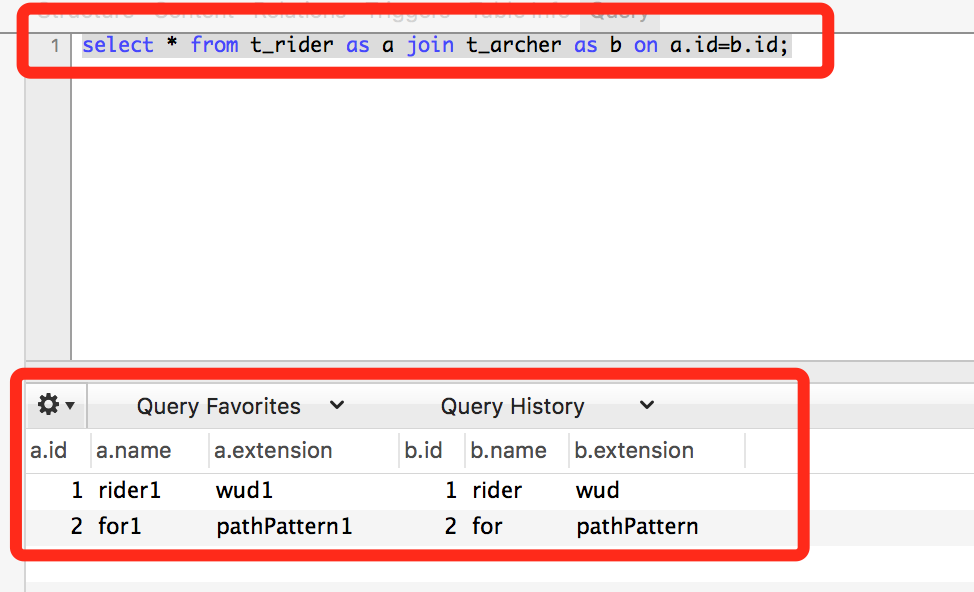Select the b.extension cell "wud"
This screenshot has height=592, width=974.
597,490
